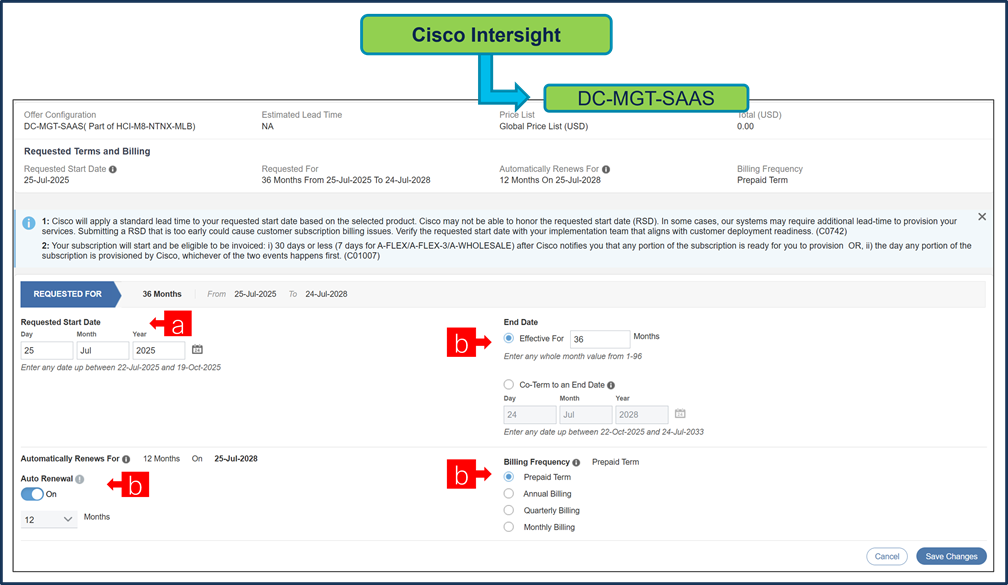Click the start date Month field showing Jul

coord(103,350)
